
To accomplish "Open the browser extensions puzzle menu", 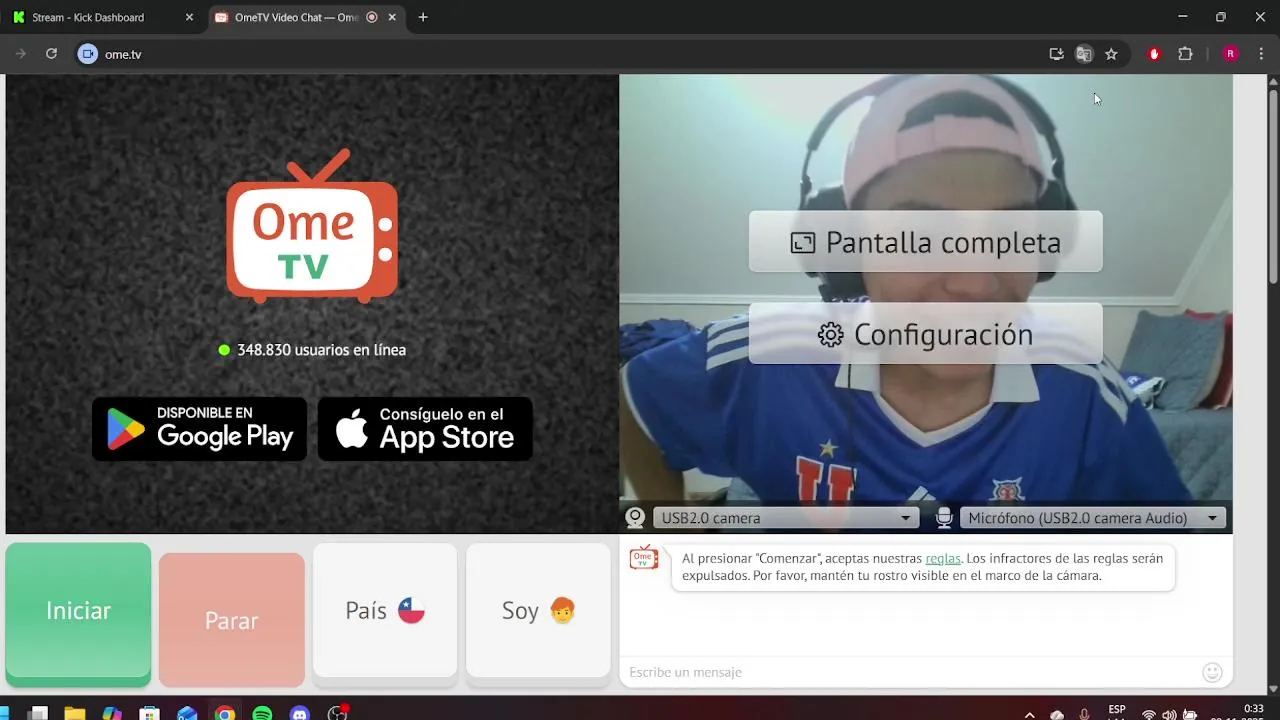I will coord(1186,54).
